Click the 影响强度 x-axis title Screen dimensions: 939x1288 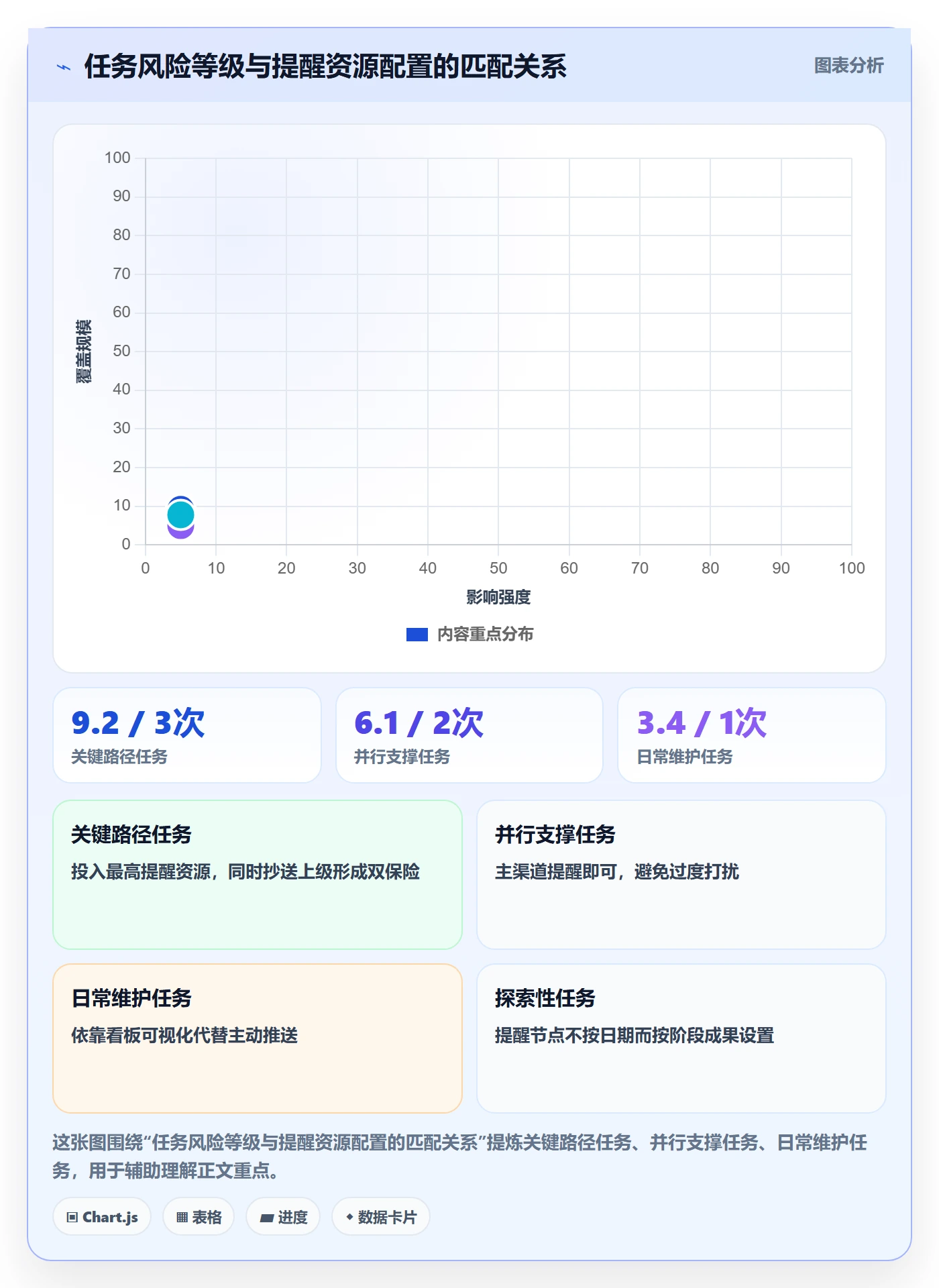498,597
